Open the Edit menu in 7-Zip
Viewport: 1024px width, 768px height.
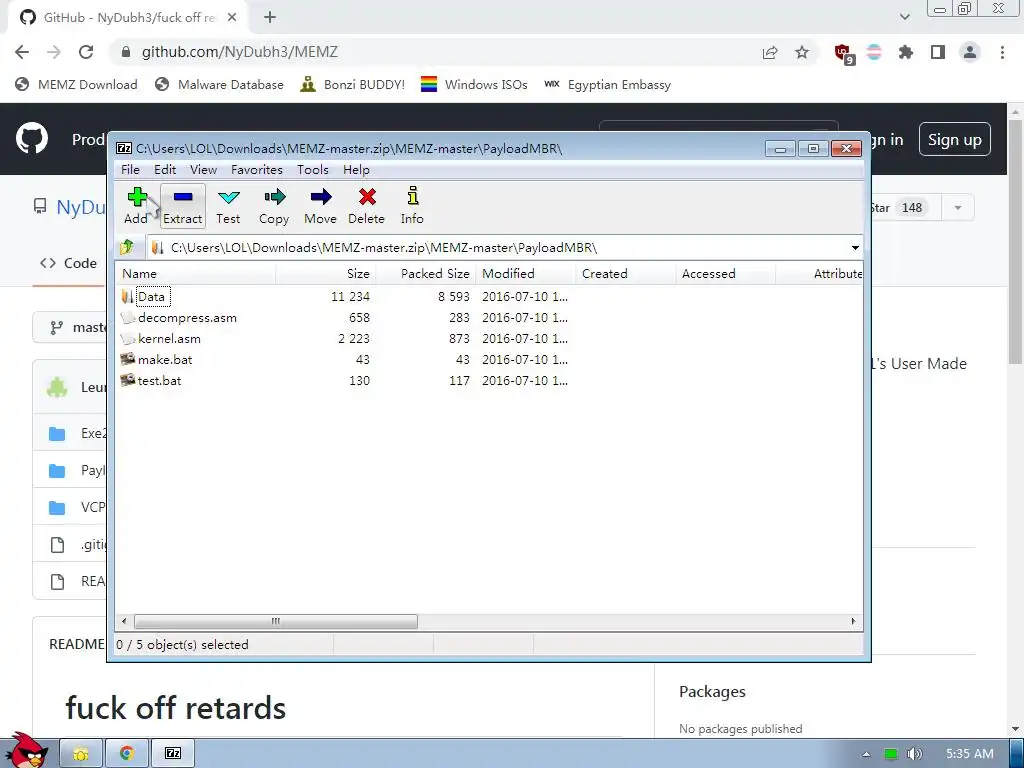(x=165, y=170)
